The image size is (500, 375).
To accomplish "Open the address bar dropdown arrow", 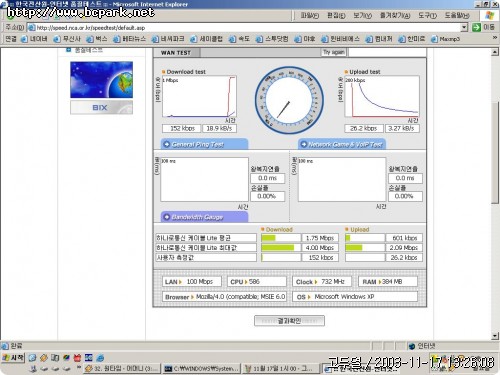I will tap(464, 27).
